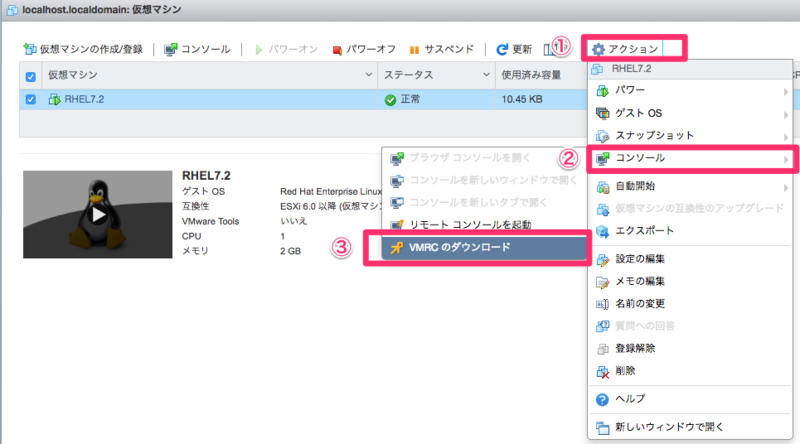Open the ゲスト OS submenu
800x444 pixels.
[x=690, y=113]
